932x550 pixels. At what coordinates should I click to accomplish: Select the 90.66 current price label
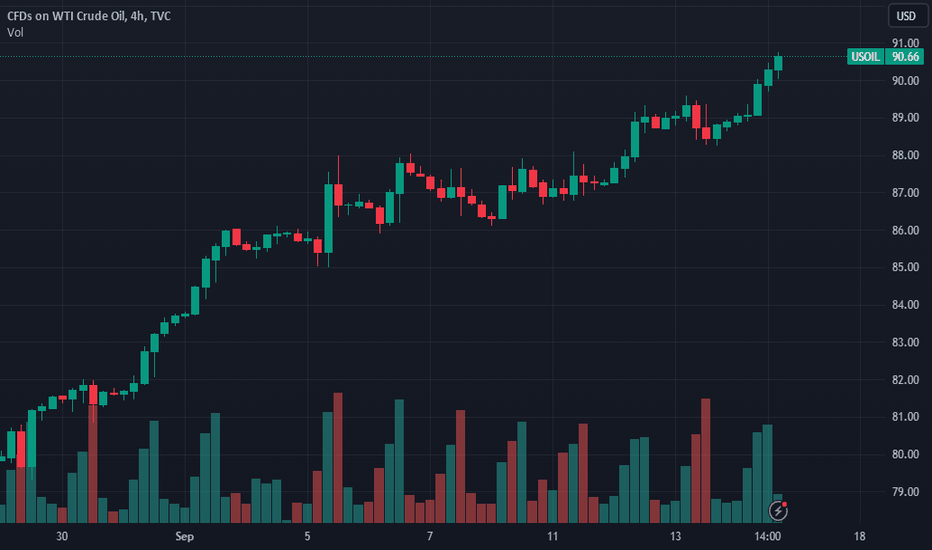coord(905,57)
